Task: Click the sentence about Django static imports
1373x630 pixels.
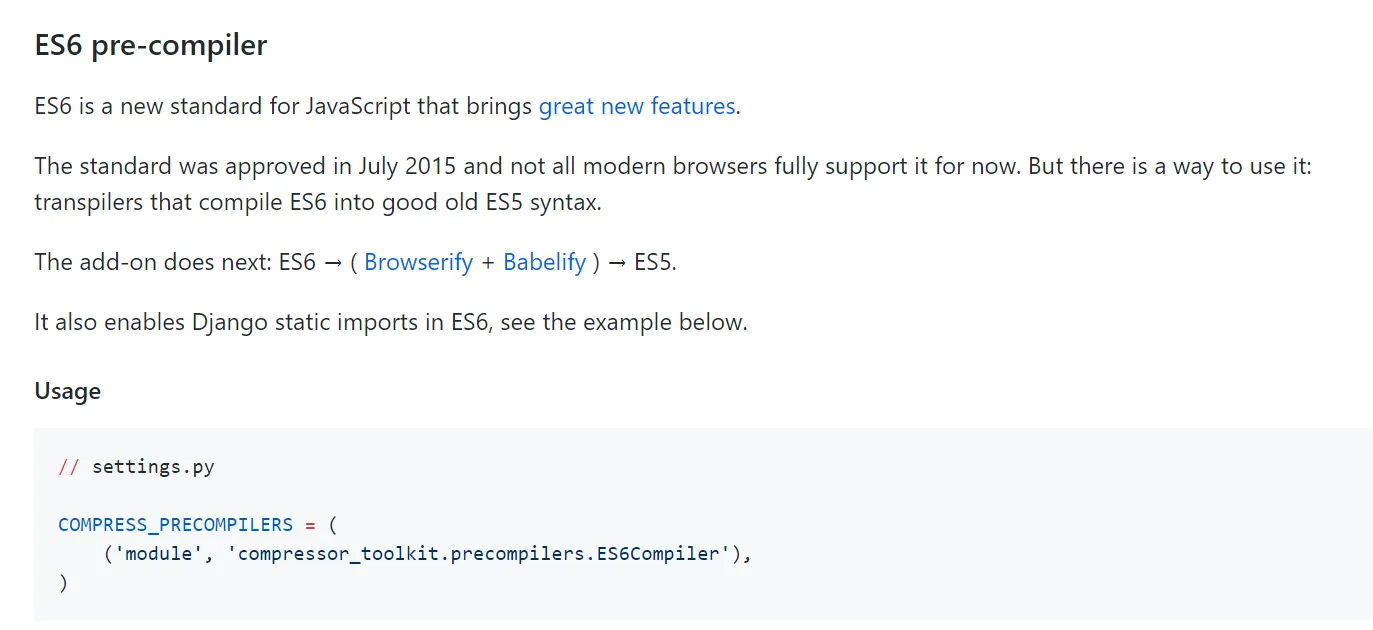Action: click(x=391, y=323)
